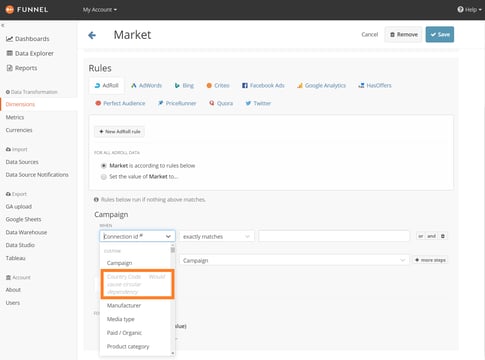Screen dimensions: 485x360
Task: Click the Help question mark icon
Action: [460, 9]
